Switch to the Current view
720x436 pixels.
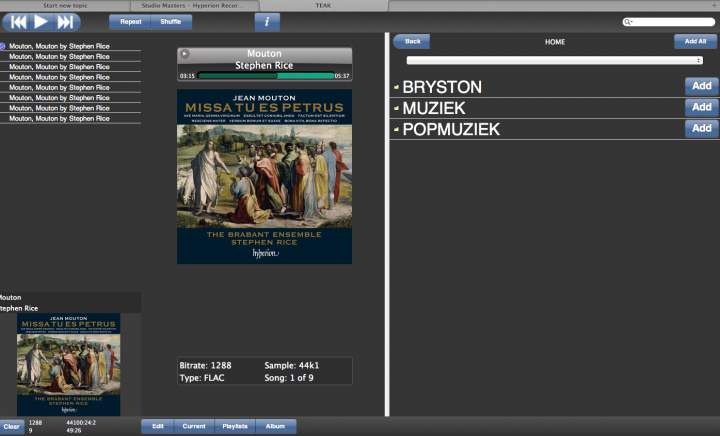(x=194, y=426)
